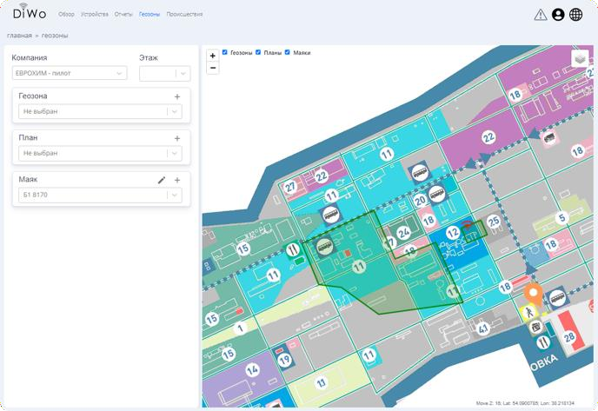Open the Этаж dropdown
The image size is (598, 411).
coord(165,74)
